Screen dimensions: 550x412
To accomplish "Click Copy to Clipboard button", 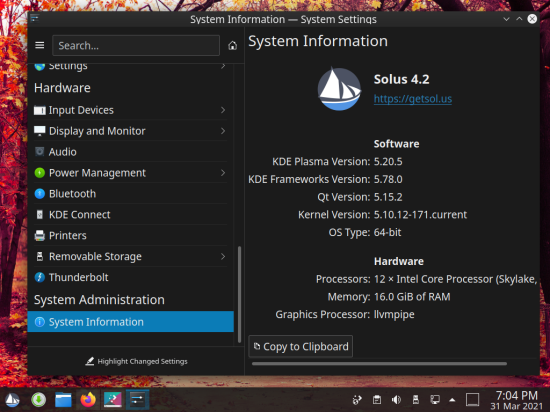I will coord(301,346).
